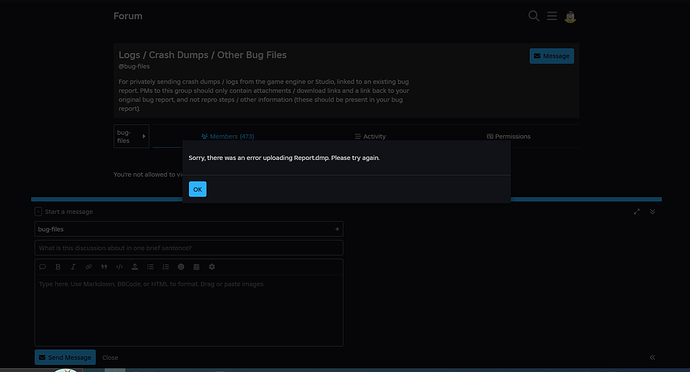This screenshot has height=372, width=690.
Task: Focus the discussion title input field
Action: pyautogui.click(x=189, y=248)
